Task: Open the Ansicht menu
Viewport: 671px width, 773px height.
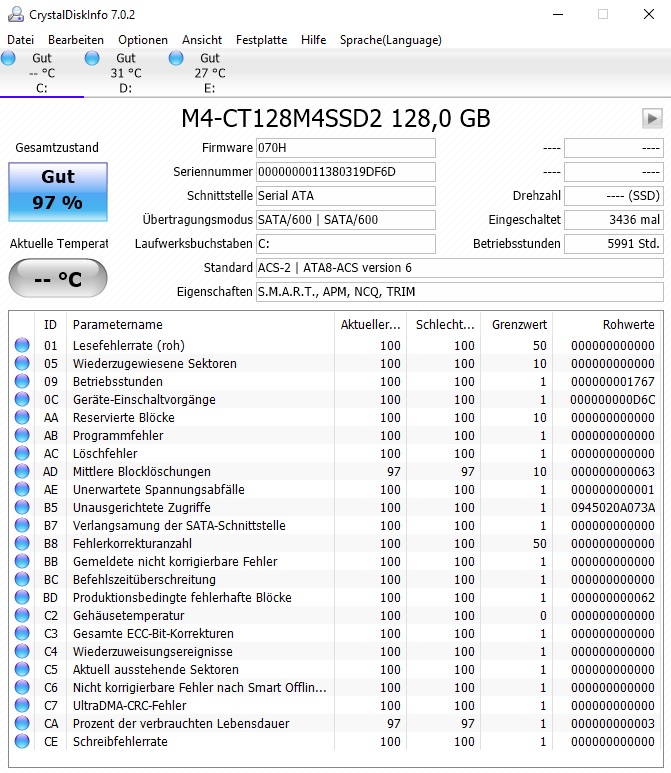Action: tap(202, 40)
